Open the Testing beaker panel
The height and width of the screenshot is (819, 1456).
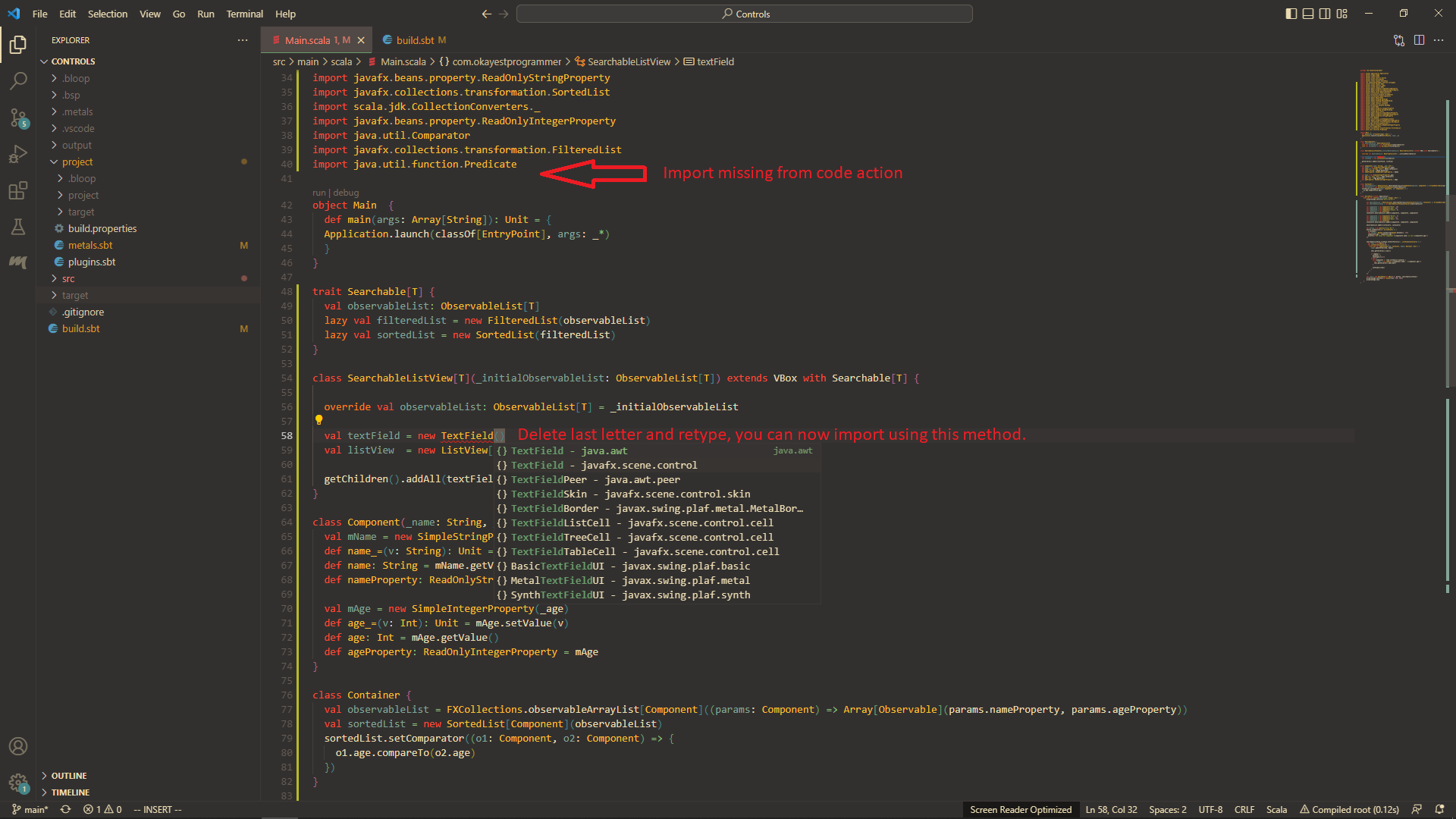pyautogui.click(x=18, y=227)
